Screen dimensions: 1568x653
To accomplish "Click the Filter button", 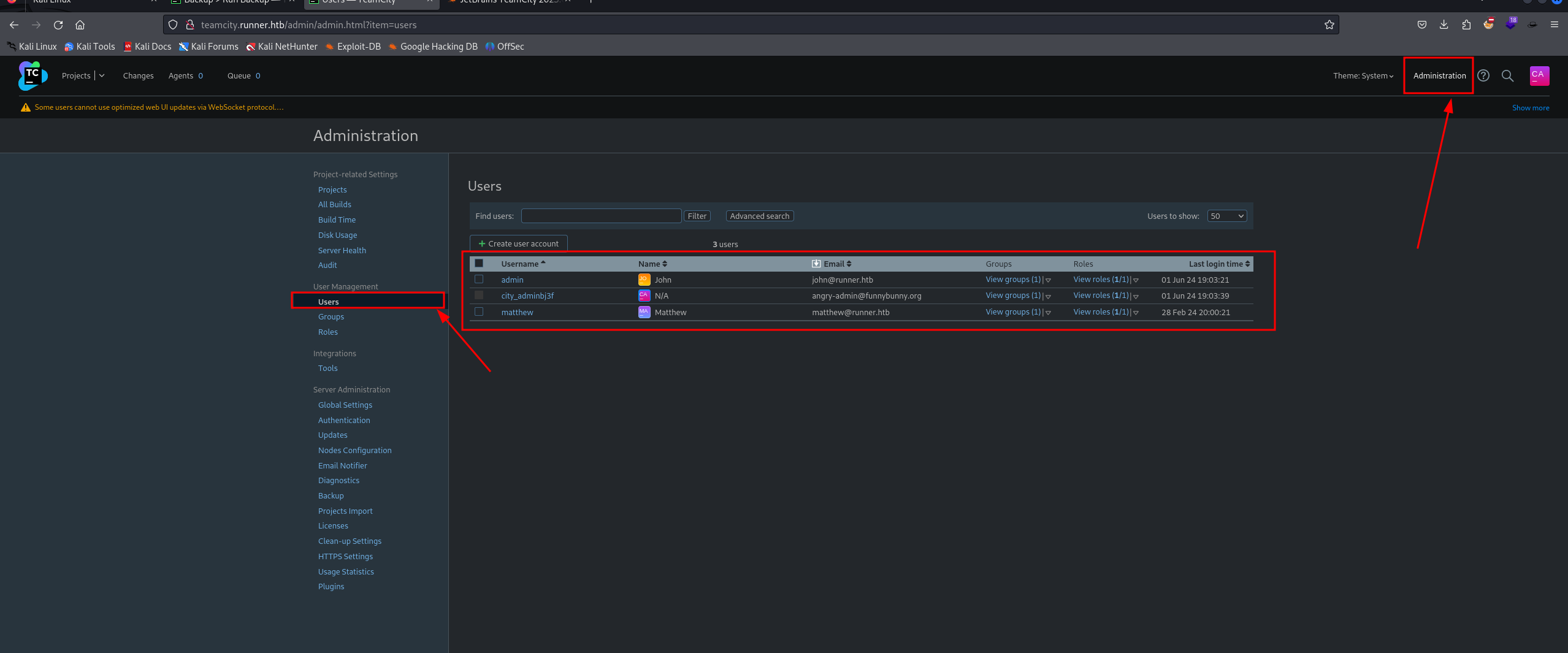I will click(697, 216).
